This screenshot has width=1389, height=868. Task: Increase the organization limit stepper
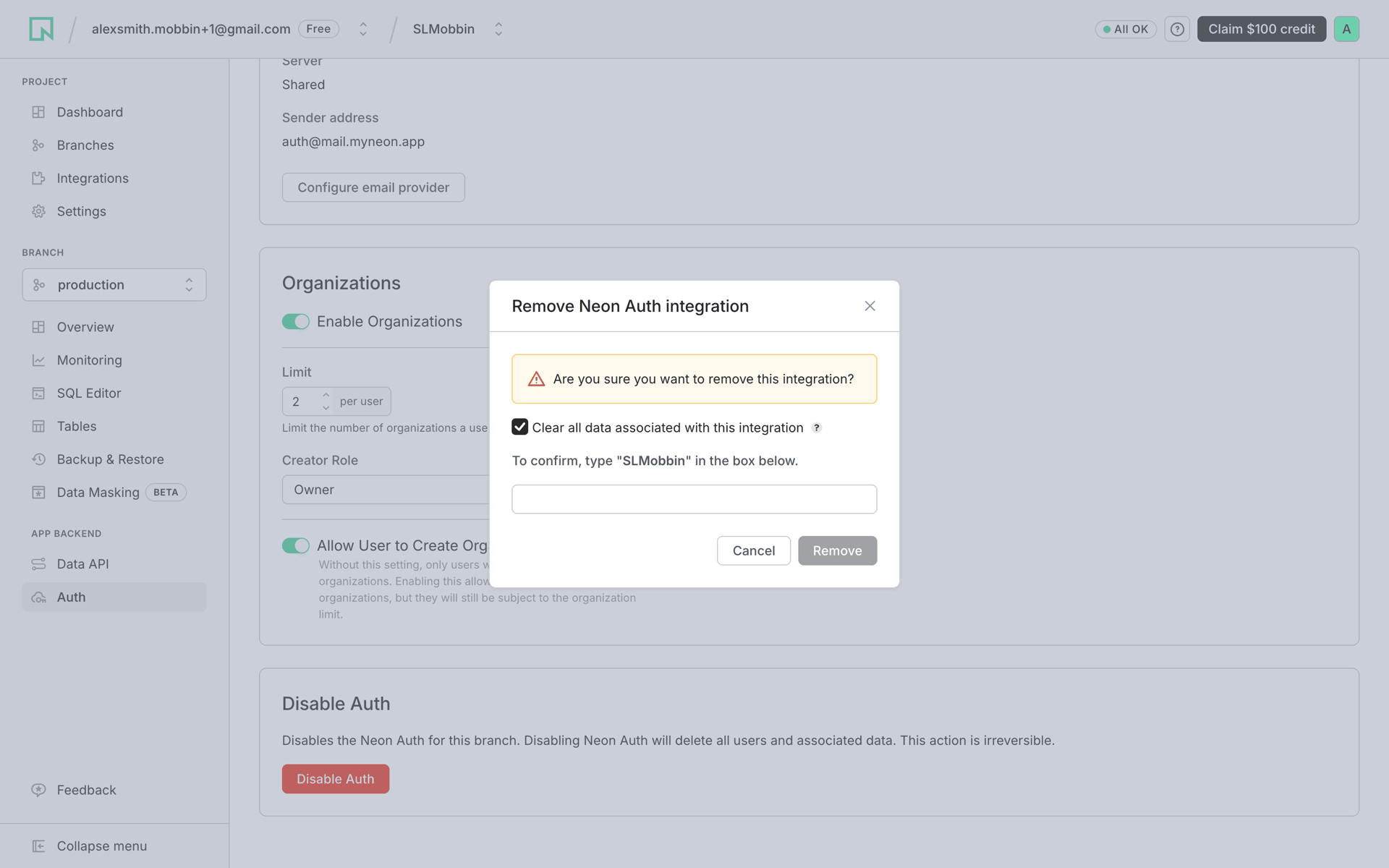click(x=326, y=395)
